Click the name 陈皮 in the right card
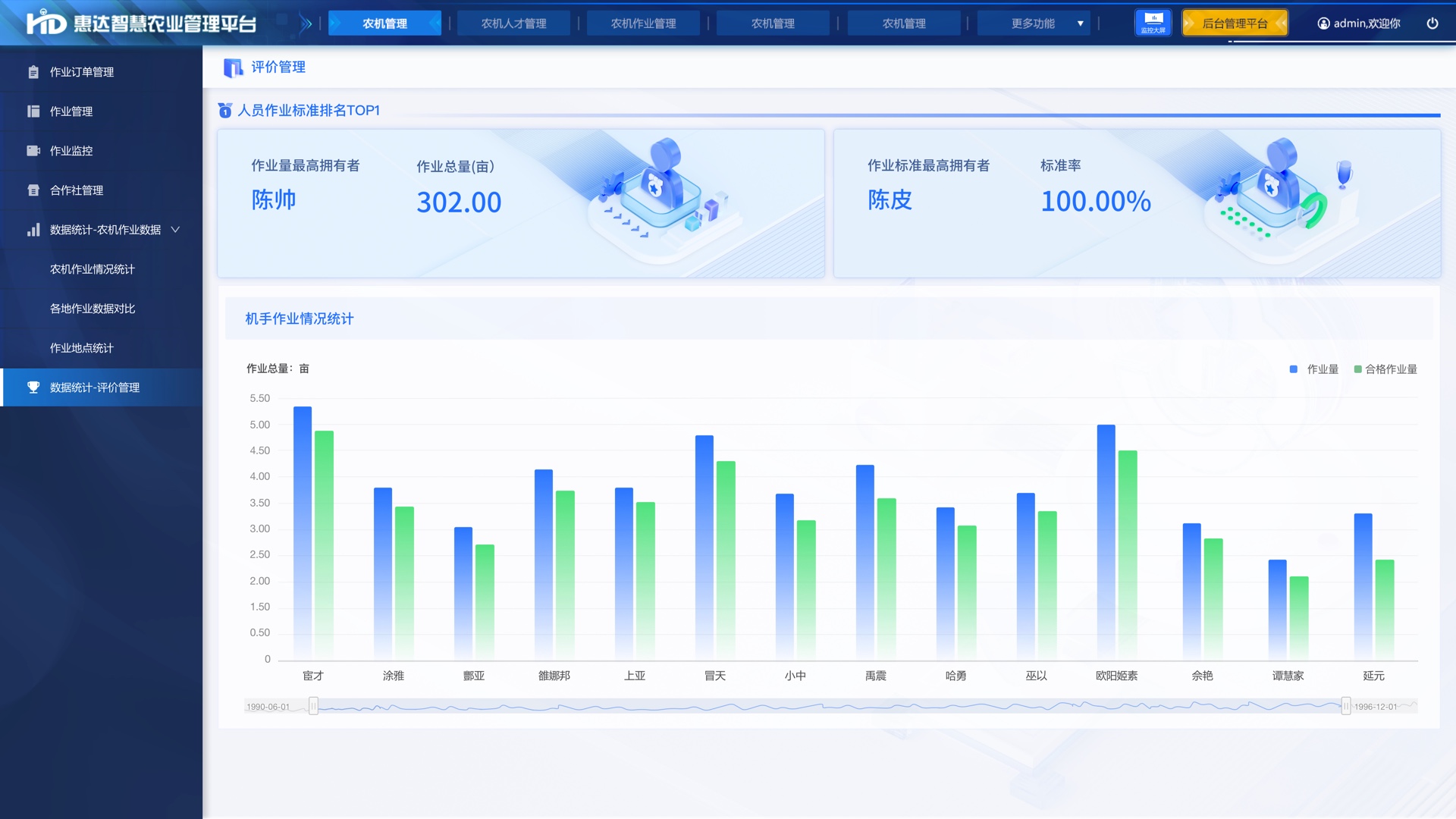Viewport: 1456px width, 819px height. click(x=890, y=200)
